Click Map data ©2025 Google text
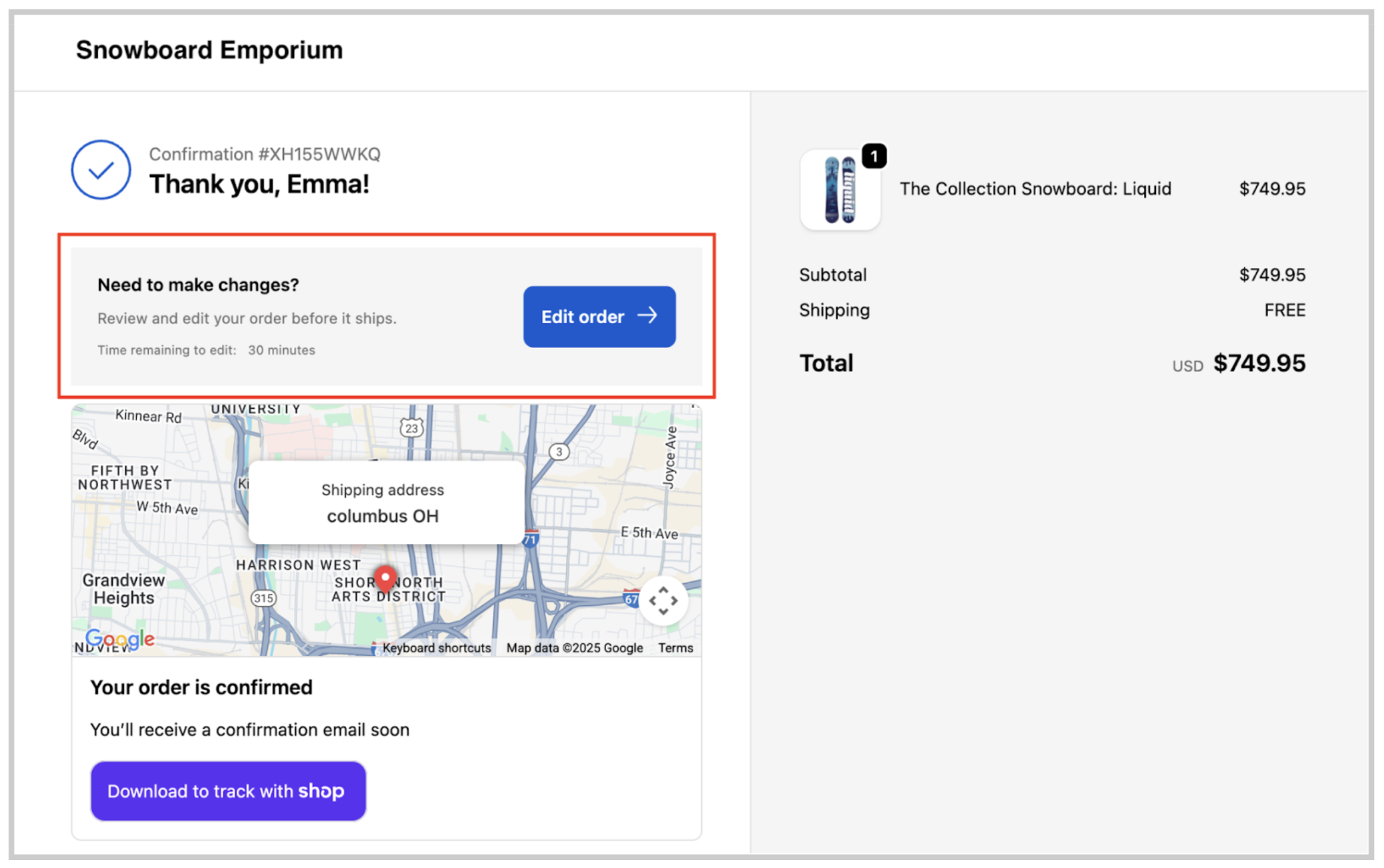This screenshot has width=1384, height=868. [574, 648]
